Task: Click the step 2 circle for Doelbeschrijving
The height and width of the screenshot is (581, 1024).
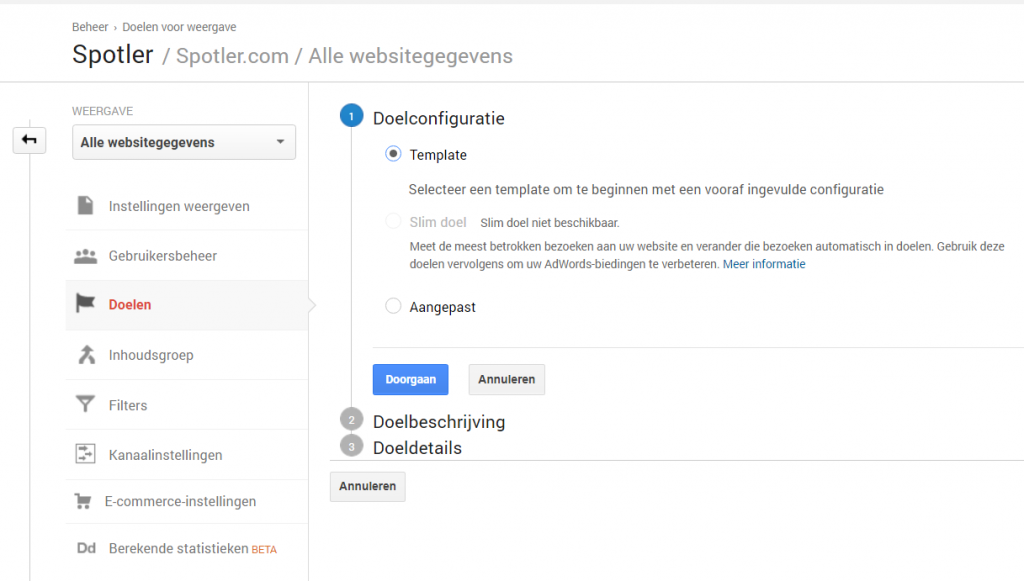Action: tap(351, 420)
